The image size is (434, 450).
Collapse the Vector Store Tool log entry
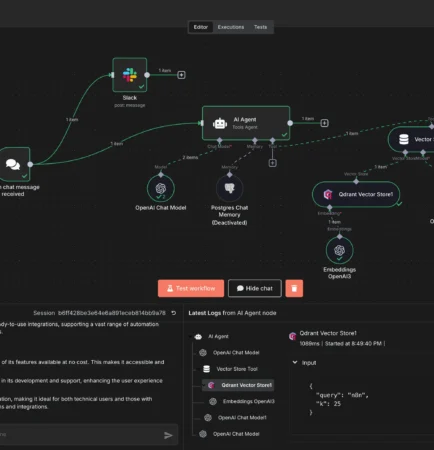(199, 369)
